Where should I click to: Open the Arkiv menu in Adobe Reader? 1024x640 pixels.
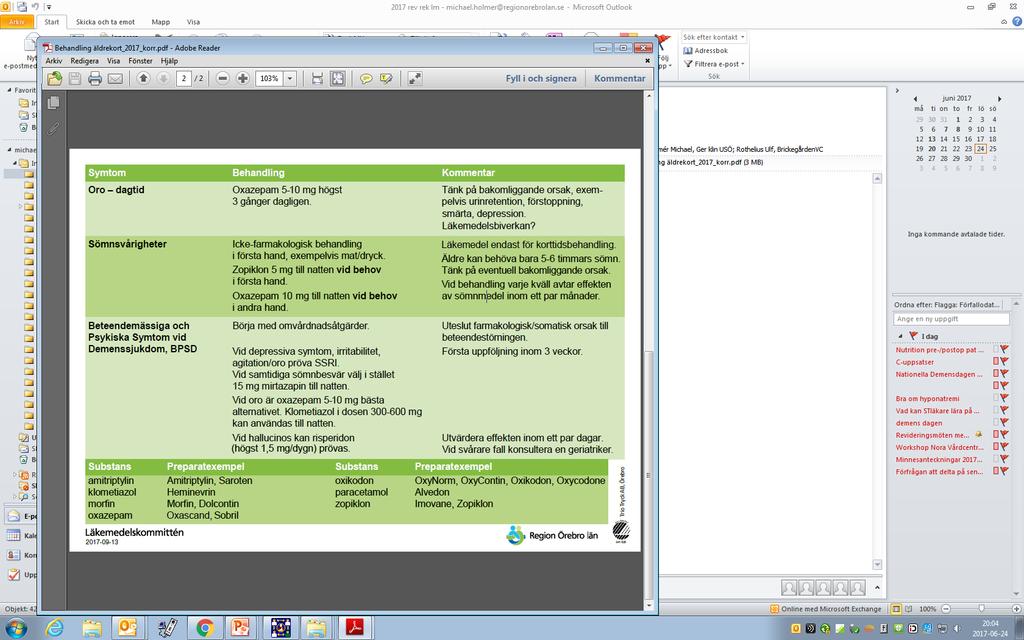pyautogui.click(x=54, y=61)
